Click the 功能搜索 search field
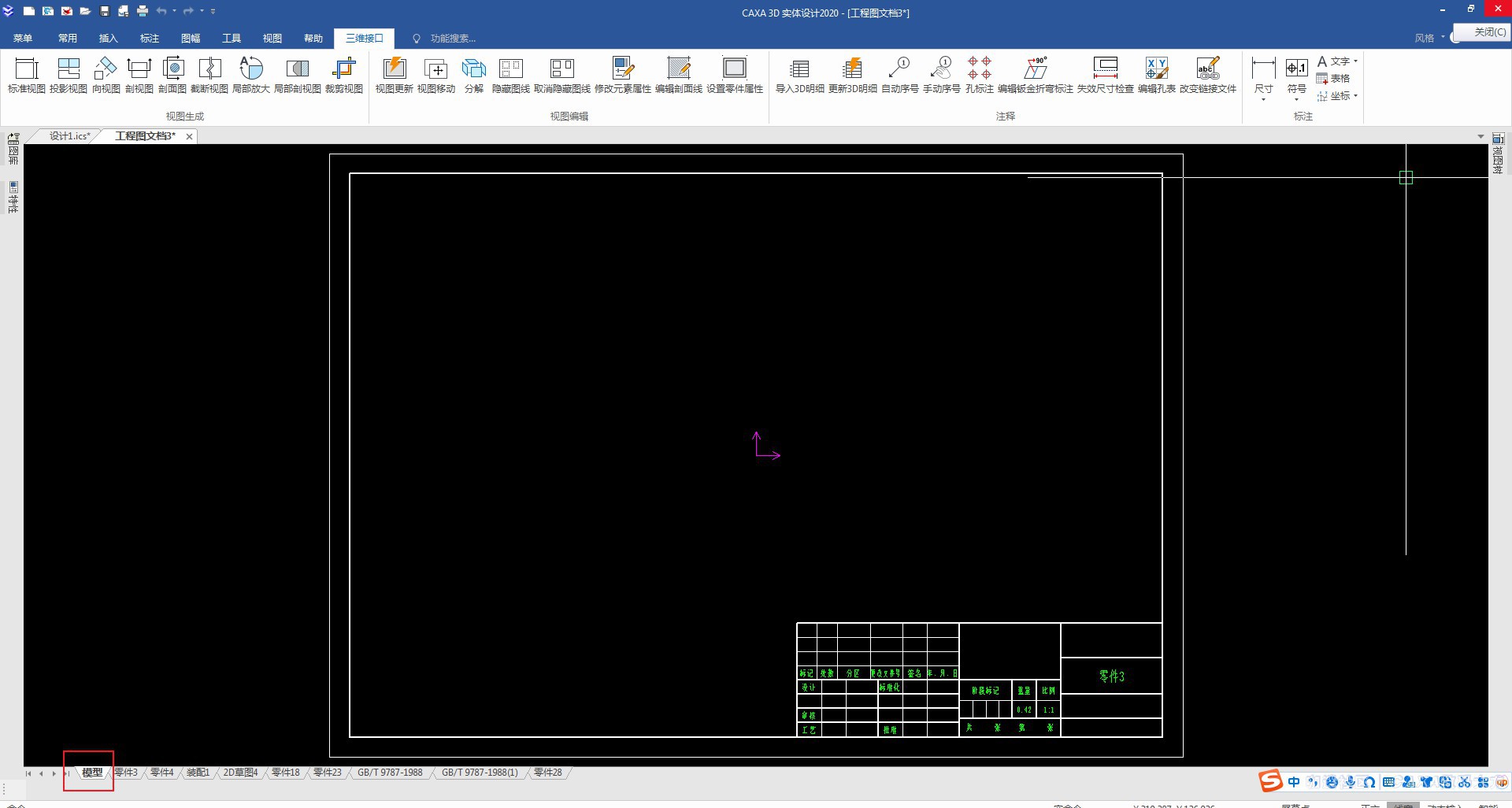This screenshot has width=1512, height=808. pyautogui.click(x=453, y=38)
